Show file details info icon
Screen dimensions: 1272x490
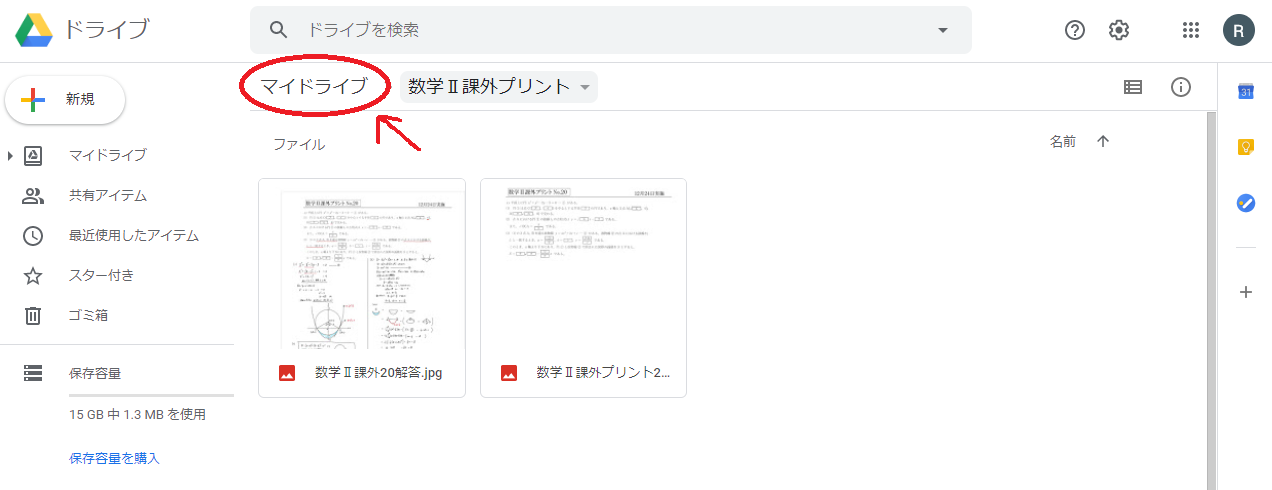tap(1181, 87)
